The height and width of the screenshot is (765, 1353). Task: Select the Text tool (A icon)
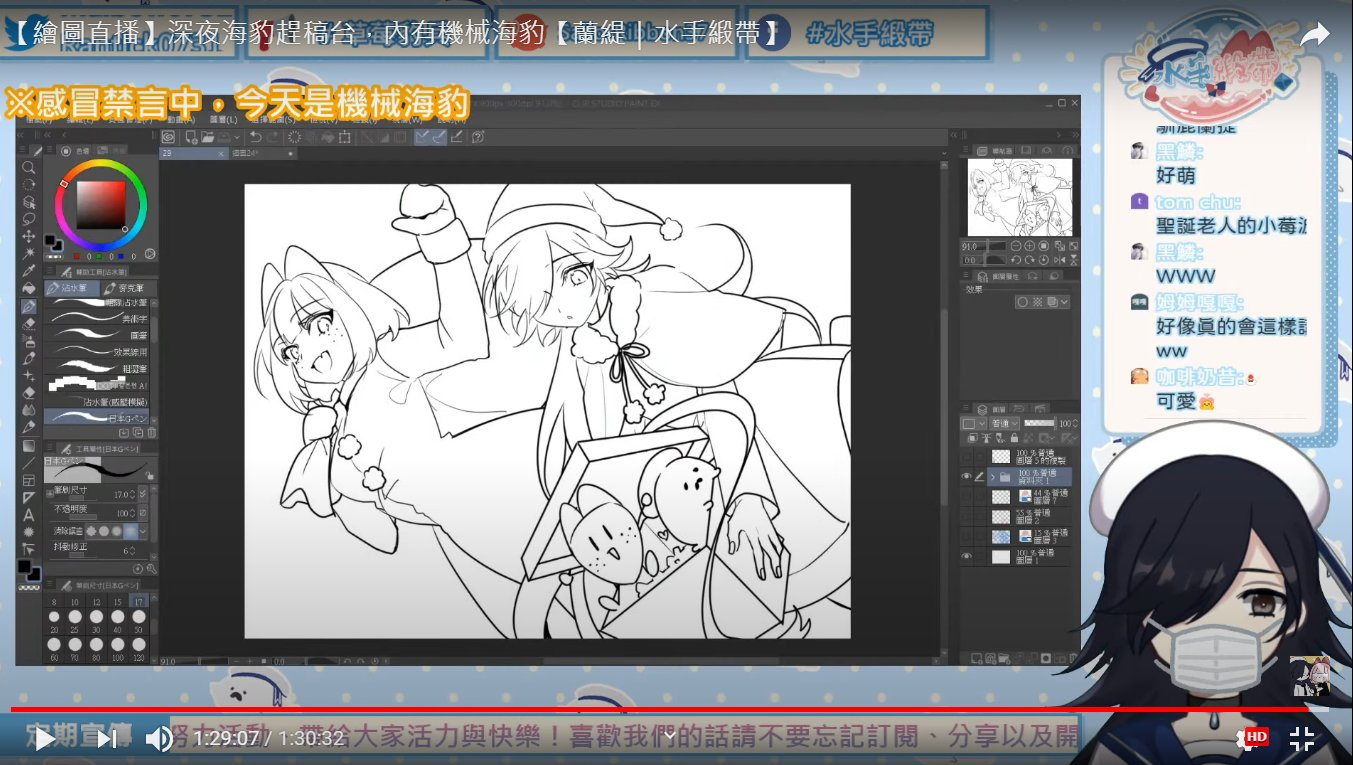[x=29, y=516]
